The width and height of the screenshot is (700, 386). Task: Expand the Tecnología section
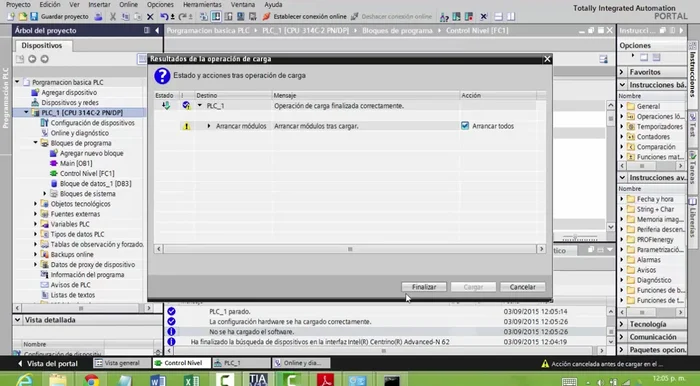pos(622,324)
